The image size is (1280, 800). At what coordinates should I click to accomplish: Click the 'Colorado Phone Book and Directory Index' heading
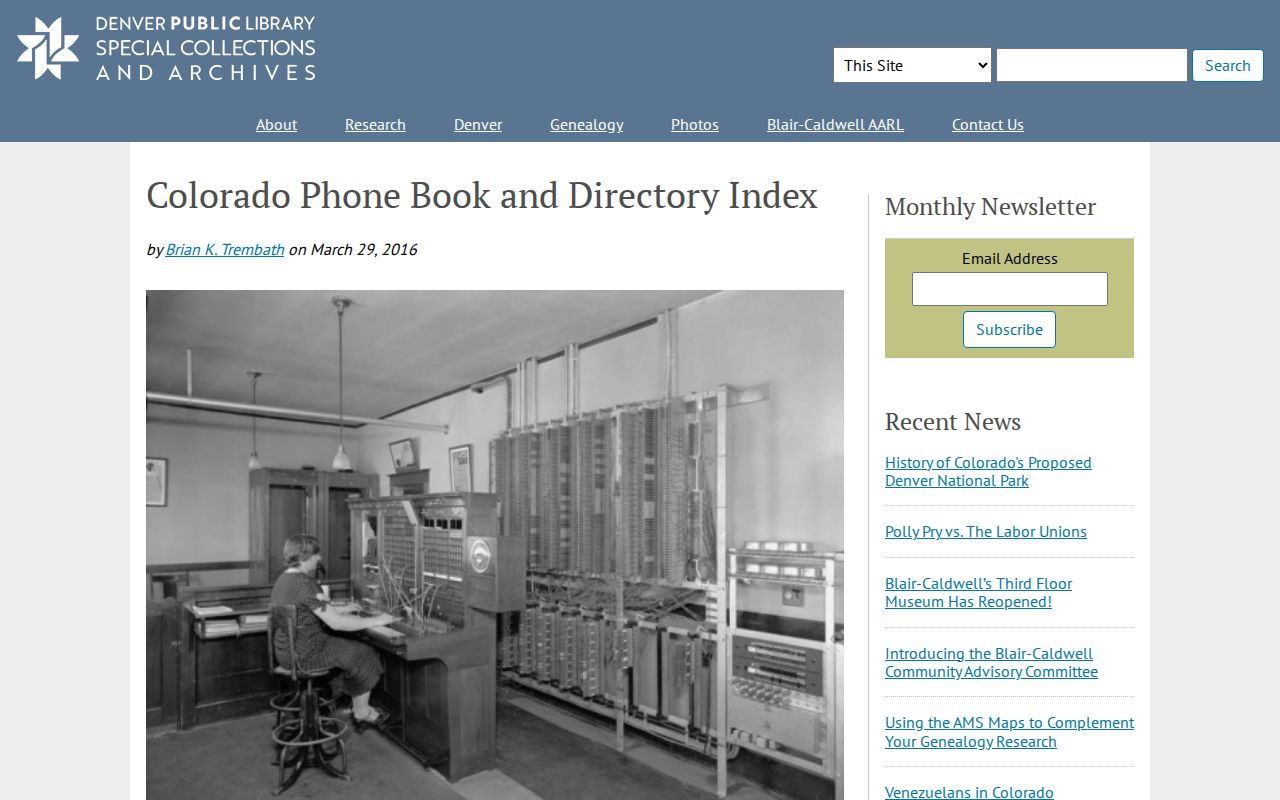(482, 195)
